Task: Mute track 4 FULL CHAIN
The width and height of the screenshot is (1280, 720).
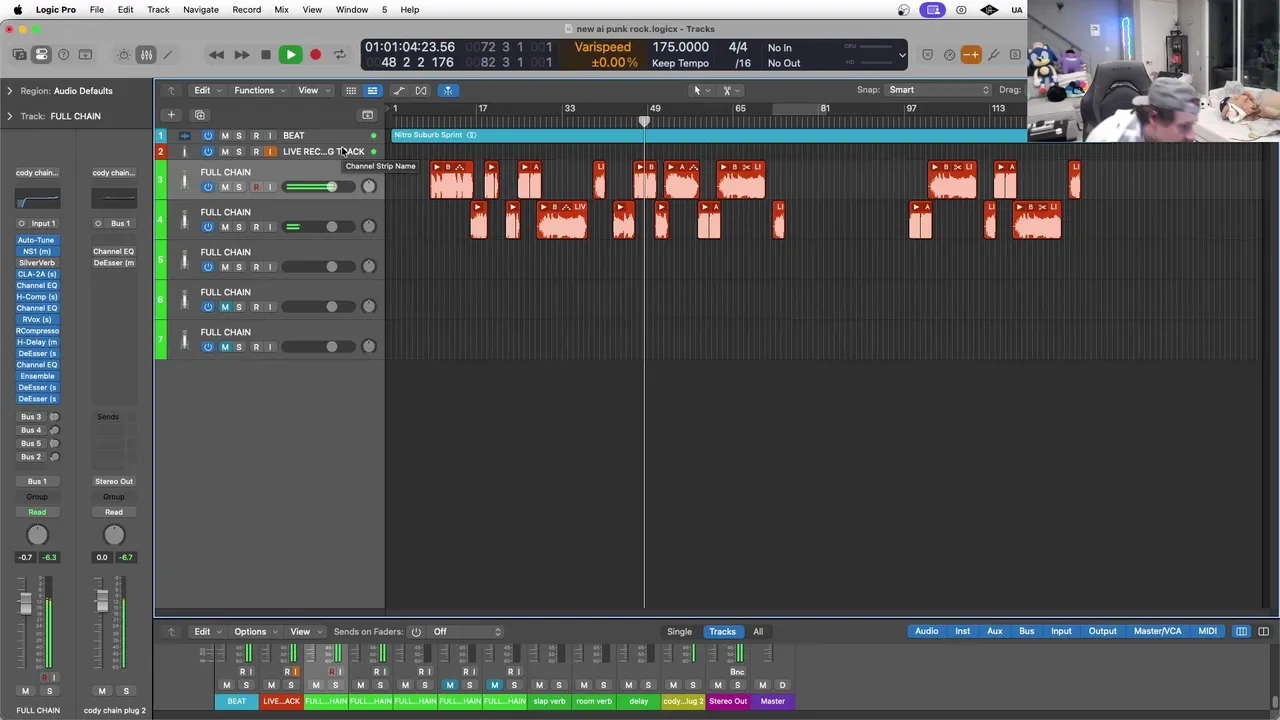Action: (225, 227)
